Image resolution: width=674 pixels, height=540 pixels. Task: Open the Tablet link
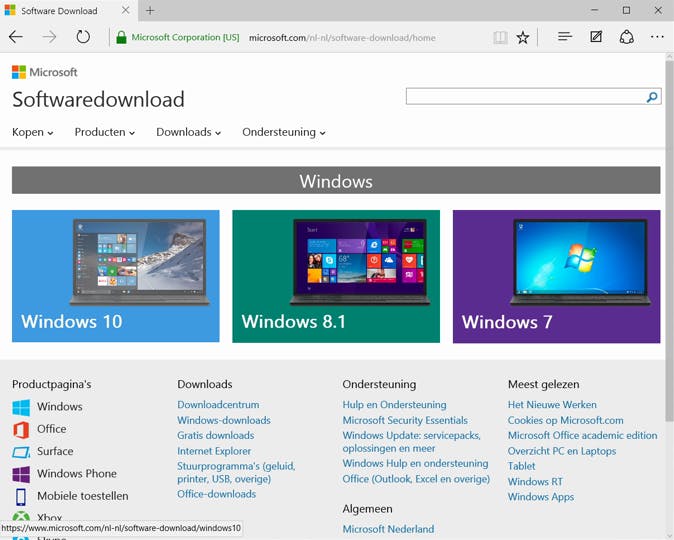point(521,466)
